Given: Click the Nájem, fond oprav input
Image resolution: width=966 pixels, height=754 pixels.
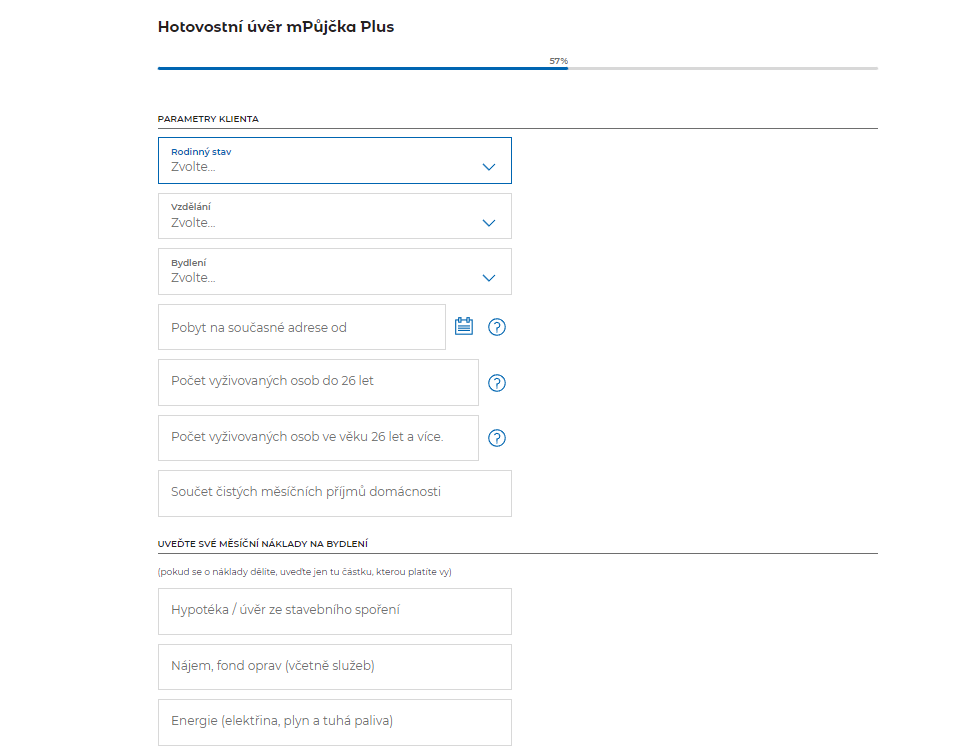Looking at the screenshot, I should [x=334, y=667].
